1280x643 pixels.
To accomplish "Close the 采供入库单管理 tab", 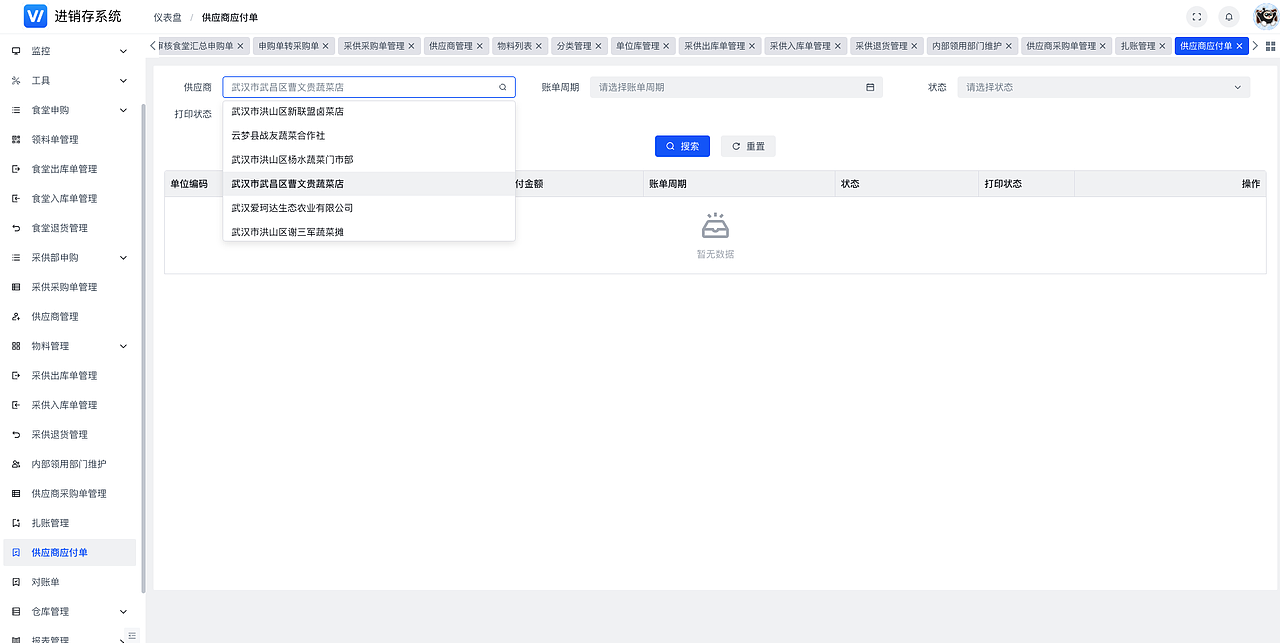I will (x=838, y=46).
